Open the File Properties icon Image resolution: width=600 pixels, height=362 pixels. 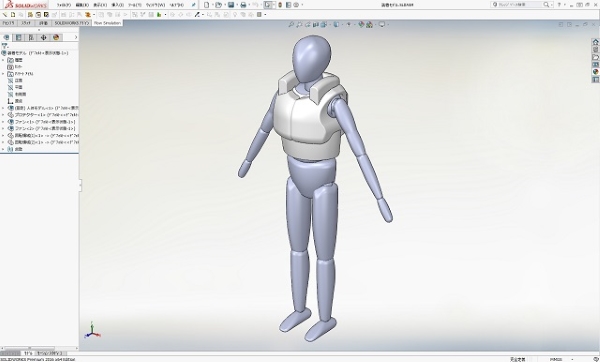click(288, 5)
